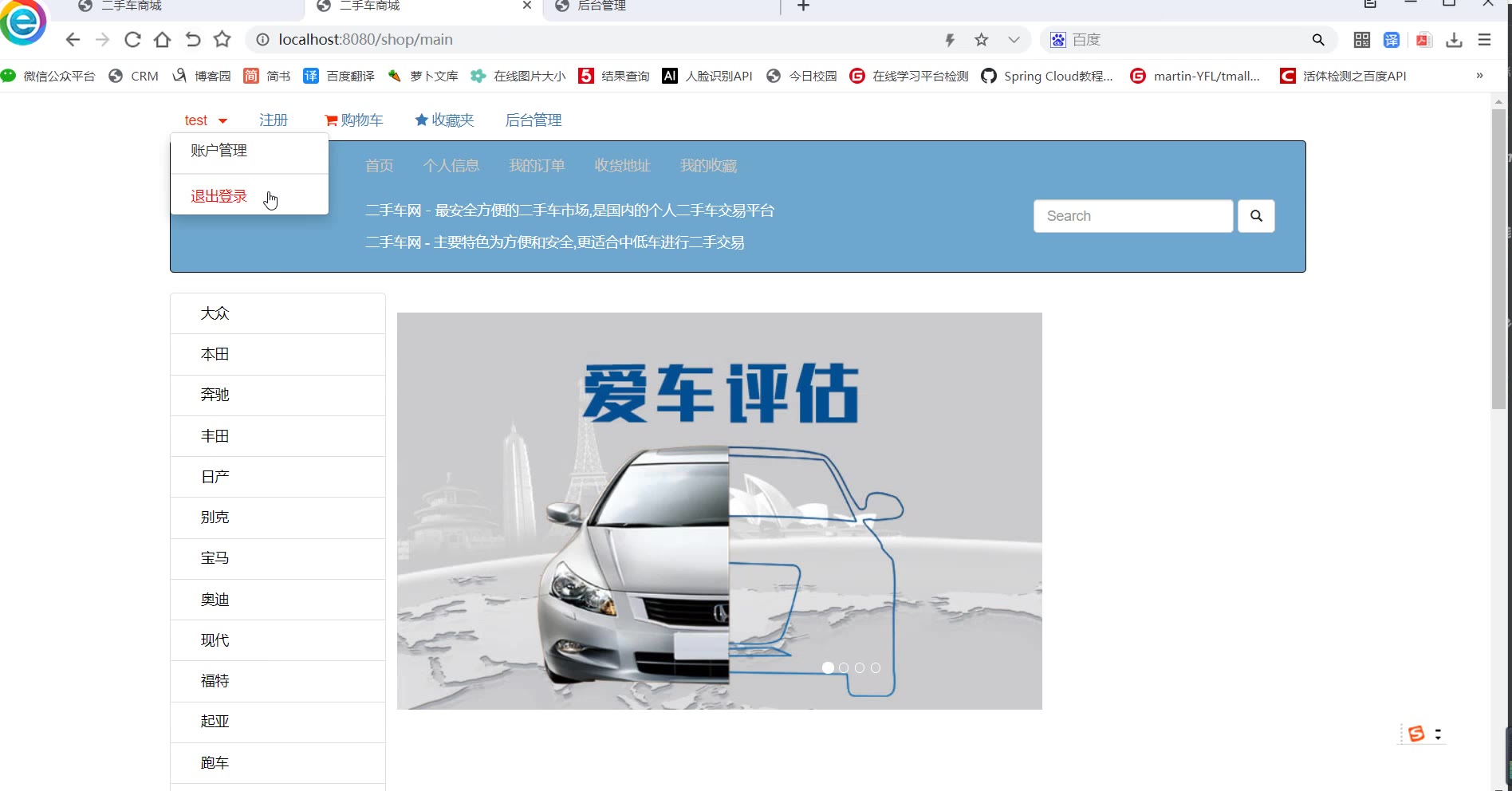Screen dimensions: 1512x791
Task: Open the martin-YFL/tmall bookmark
Action: (1195, 76)
